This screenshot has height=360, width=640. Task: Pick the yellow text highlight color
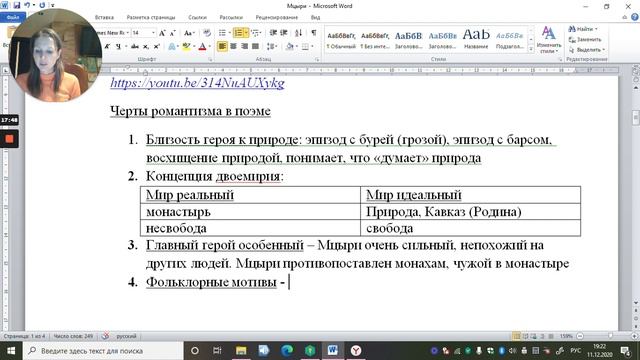[186, 47]
